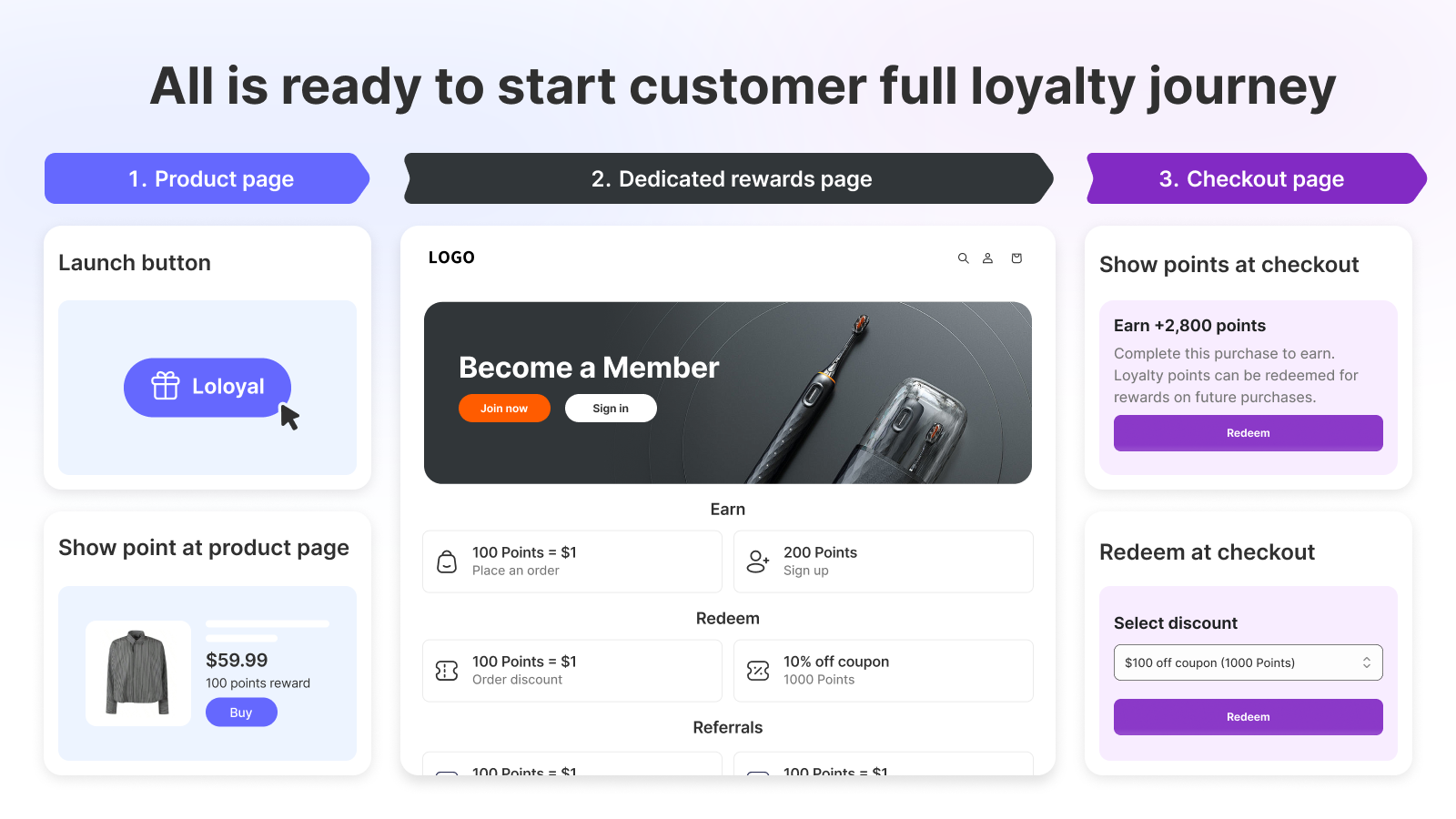The image size is (1456, 819).
Task: Click the search icon in the store header
Action: pyautogui.click(x=963, y=258)
